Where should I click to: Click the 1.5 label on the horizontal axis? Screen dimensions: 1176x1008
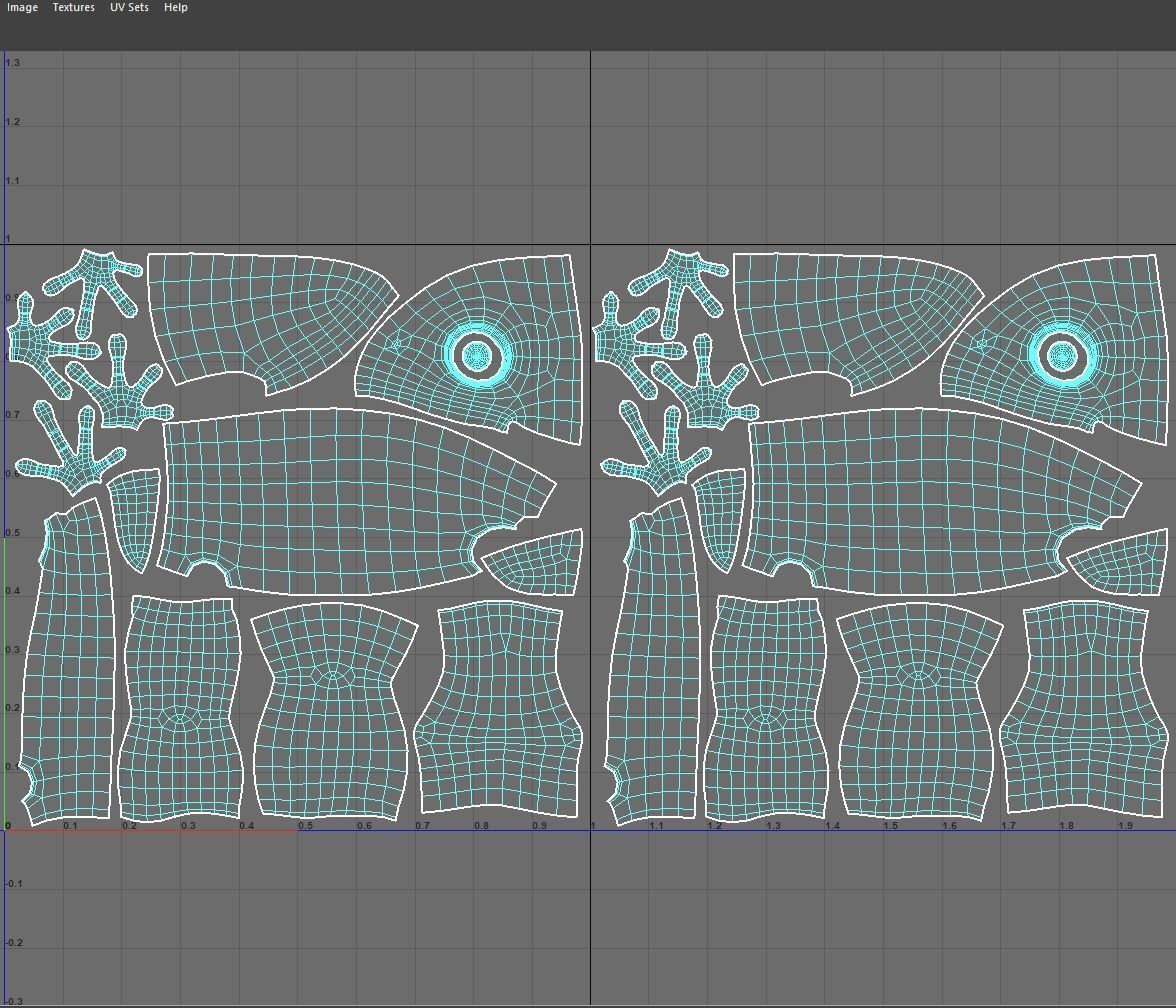pos(890,826)
